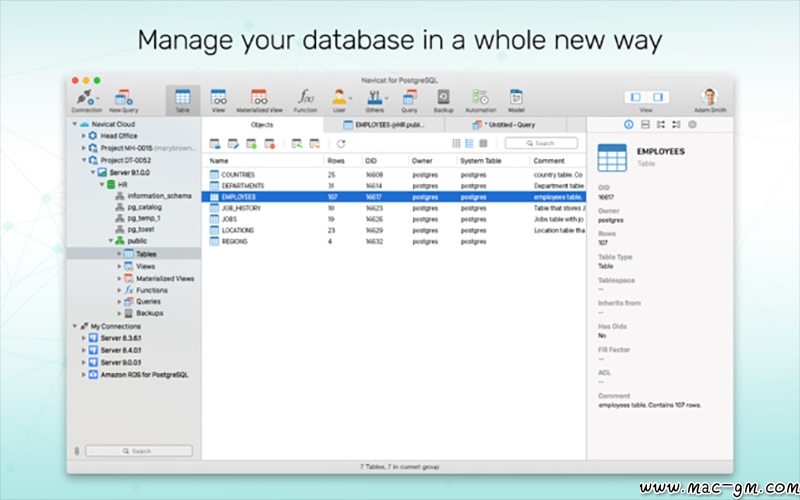The width and height of the screenshot is (800, 500).
Task: Click the icon left of the sidebar search field
Action: [77, 451]
